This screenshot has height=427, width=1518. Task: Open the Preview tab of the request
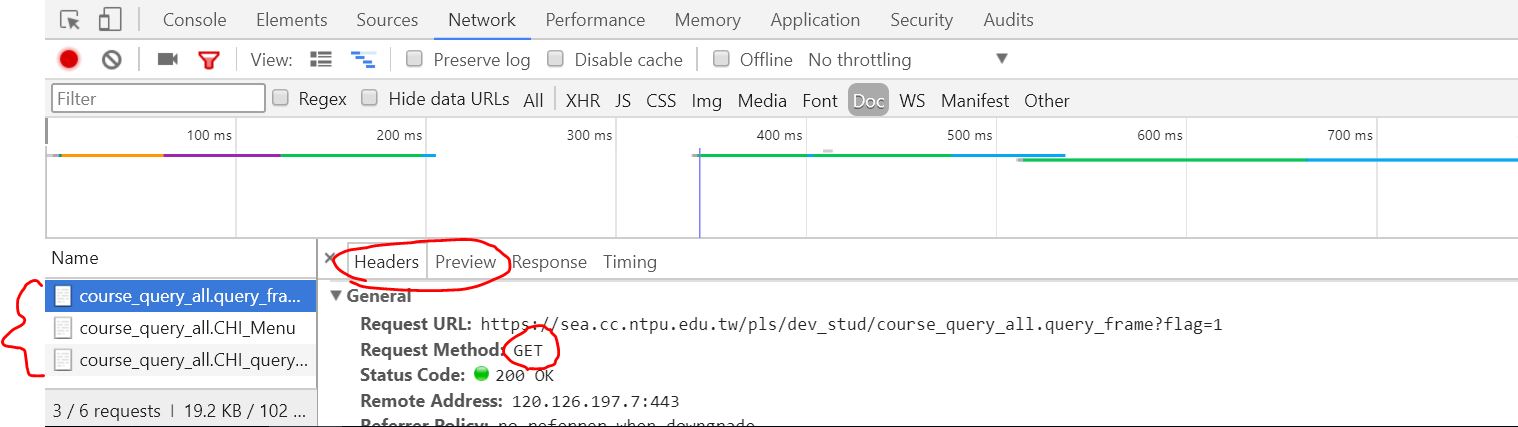coord(465,262)
